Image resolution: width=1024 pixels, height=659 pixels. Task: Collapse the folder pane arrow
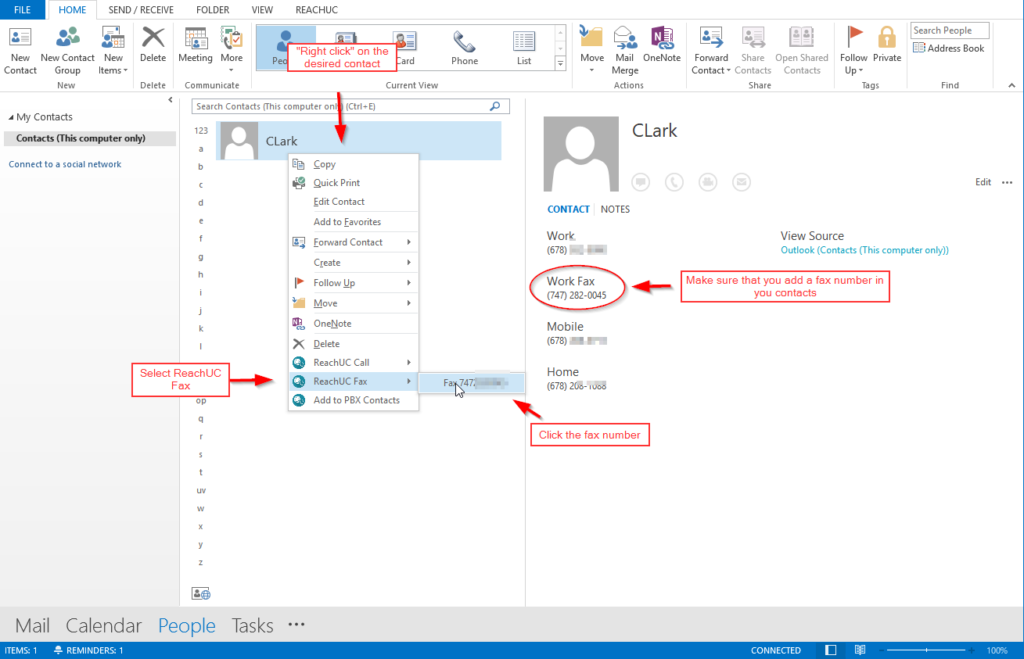(x=170, y=100)
